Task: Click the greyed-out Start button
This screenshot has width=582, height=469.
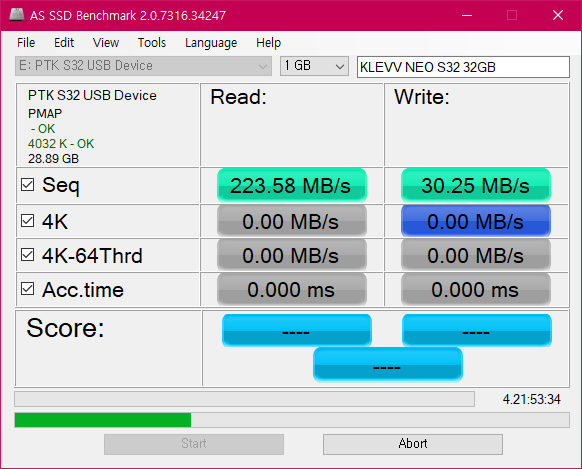Action: pyautogui.click(x=194, y=444)
